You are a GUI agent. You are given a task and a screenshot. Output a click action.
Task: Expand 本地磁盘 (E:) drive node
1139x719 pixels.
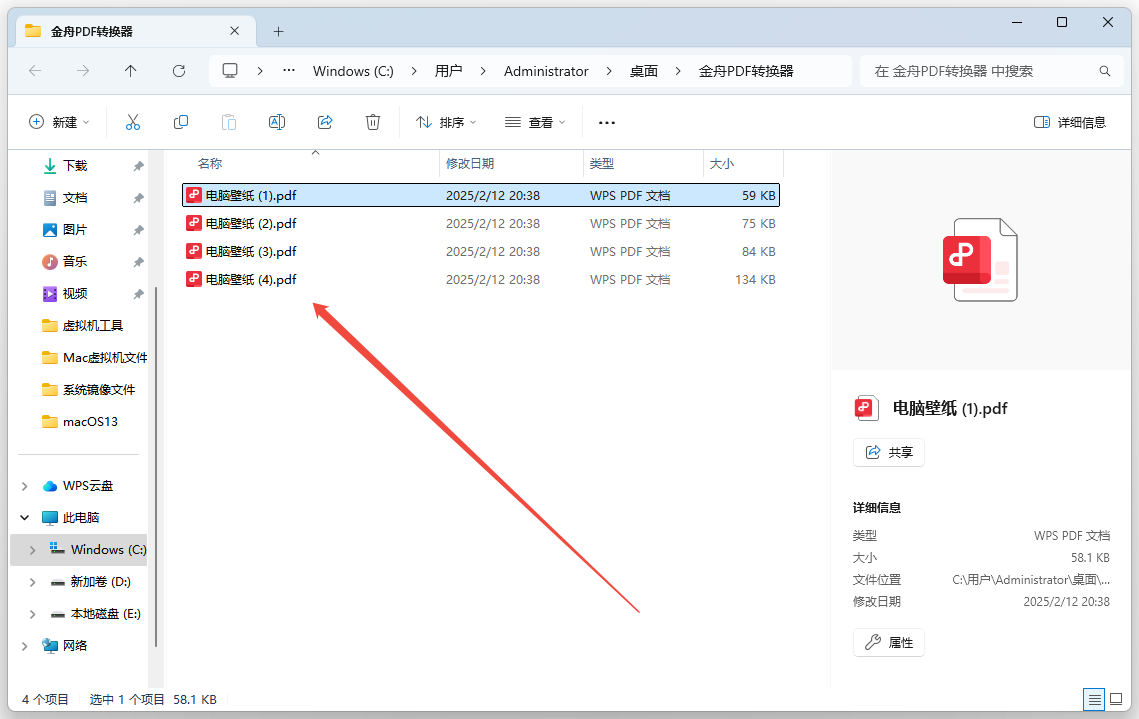pos(33,614)
